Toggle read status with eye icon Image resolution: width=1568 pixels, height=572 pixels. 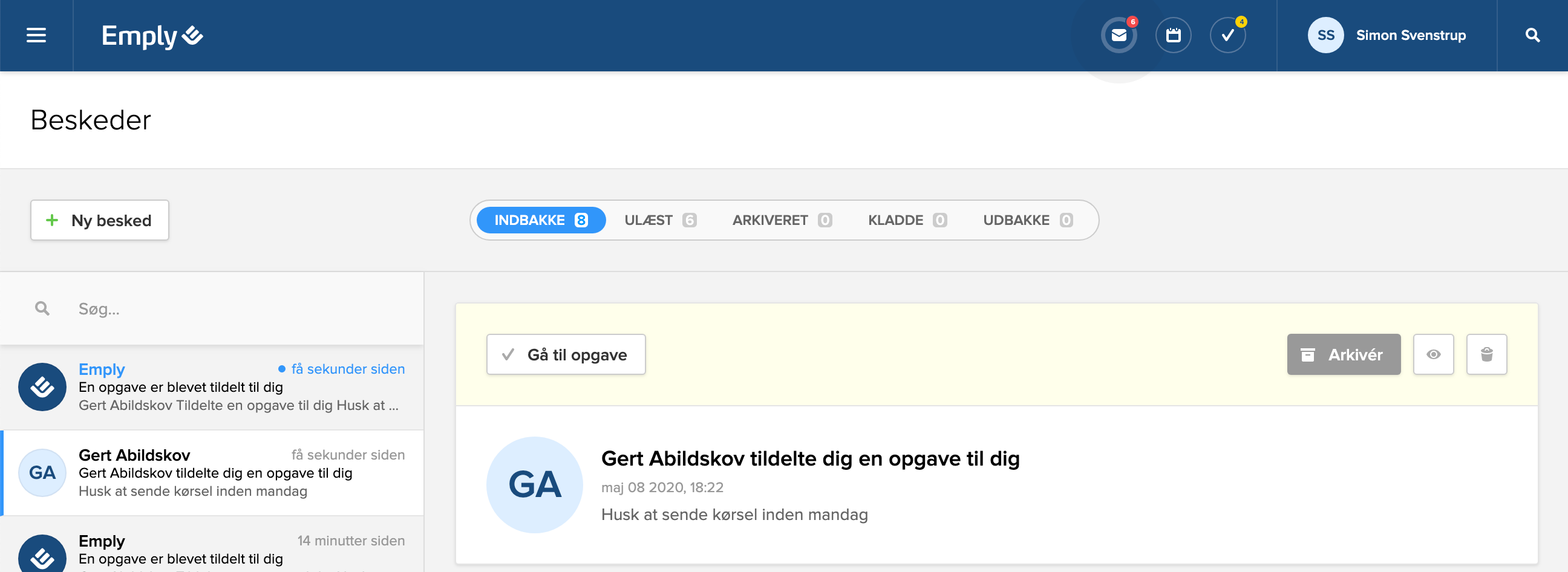tap(1433, 354)
